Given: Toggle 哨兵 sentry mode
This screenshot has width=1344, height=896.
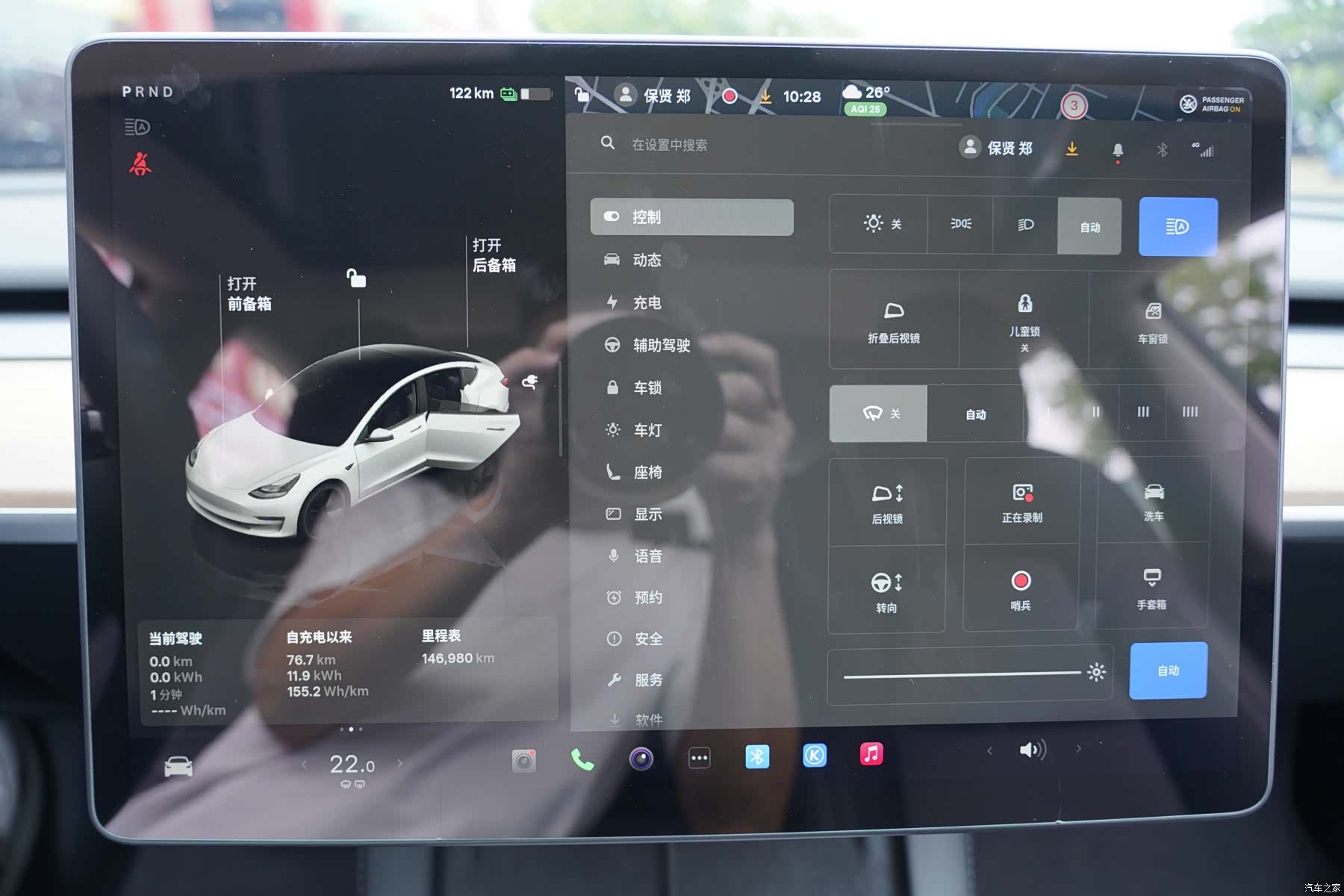Looking at the screenshot, I should (x=1021, y=590).
